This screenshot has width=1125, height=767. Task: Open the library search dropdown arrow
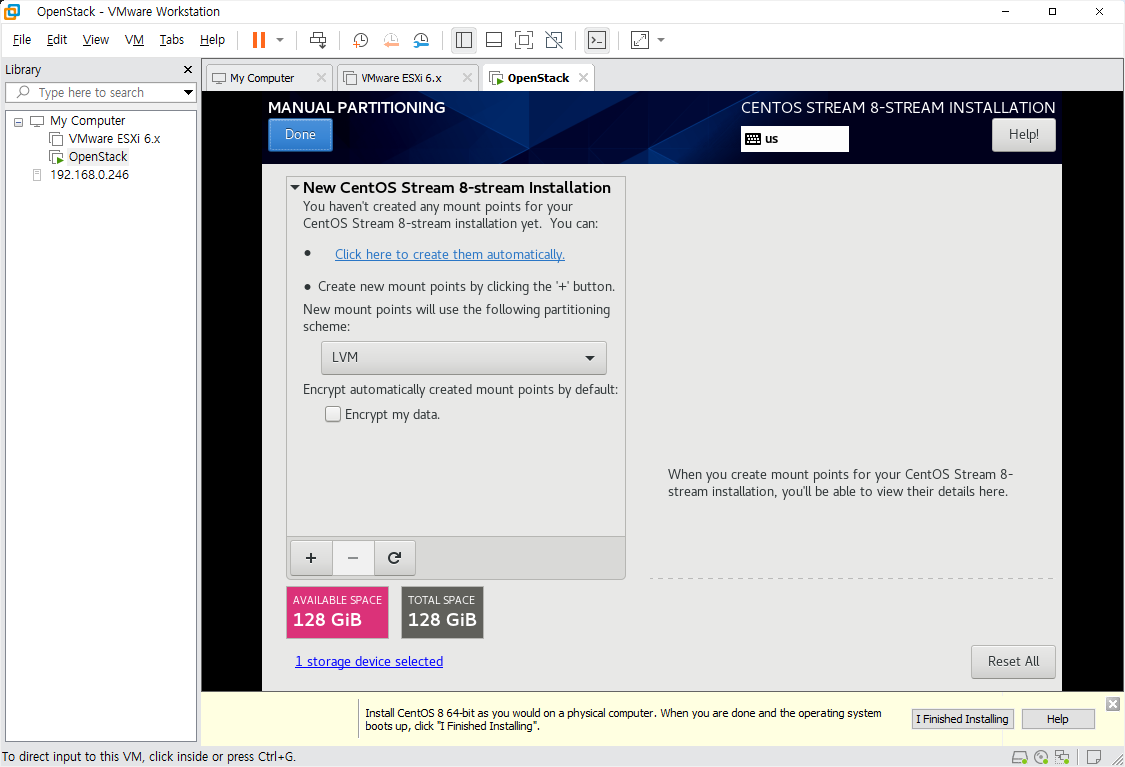(188, 93)
